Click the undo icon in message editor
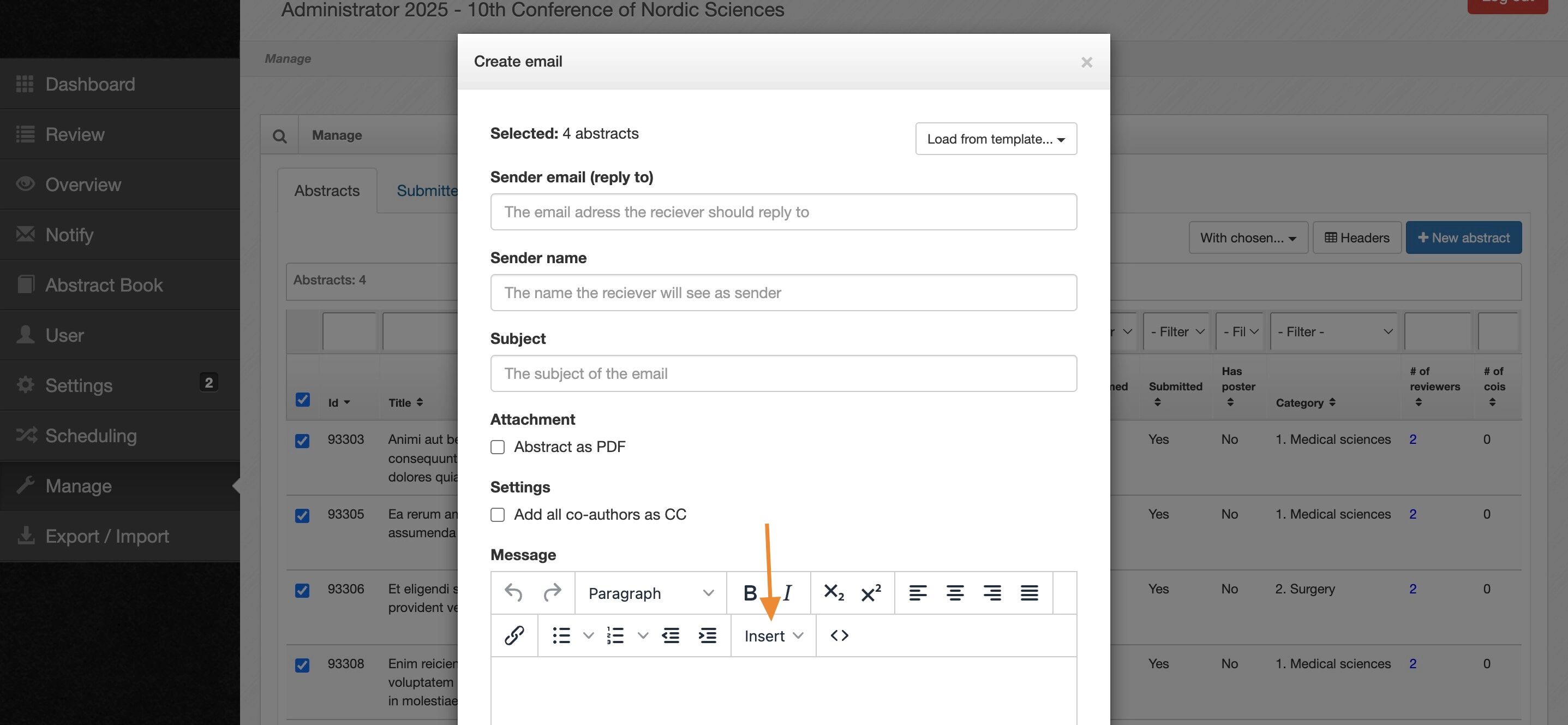This screenshot has height=725, width=1568. [x=513, y=593]
